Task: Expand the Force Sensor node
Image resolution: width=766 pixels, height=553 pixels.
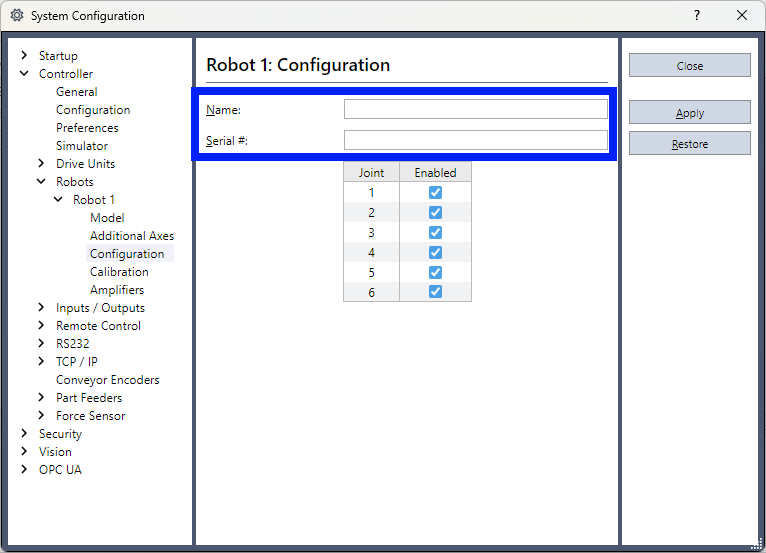Action: click(41, 416)
